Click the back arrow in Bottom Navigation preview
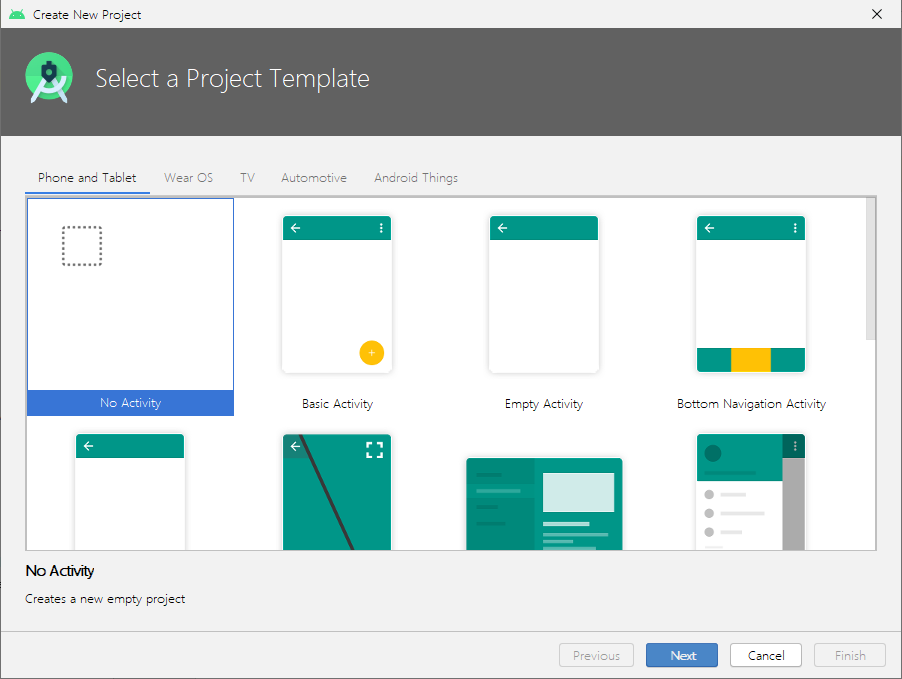902x679 pixels. click(710, 228)
